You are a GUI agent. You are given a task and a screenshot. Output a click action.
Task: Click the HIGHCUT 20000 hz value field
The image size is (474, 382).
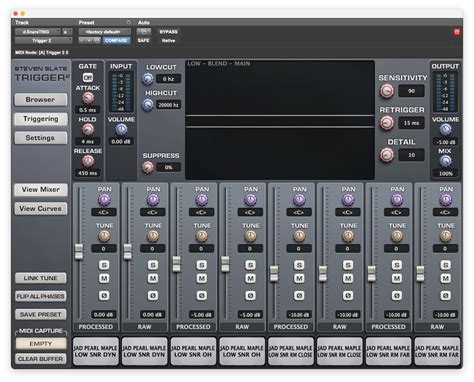pyautogui.click(x=168, y=105)
